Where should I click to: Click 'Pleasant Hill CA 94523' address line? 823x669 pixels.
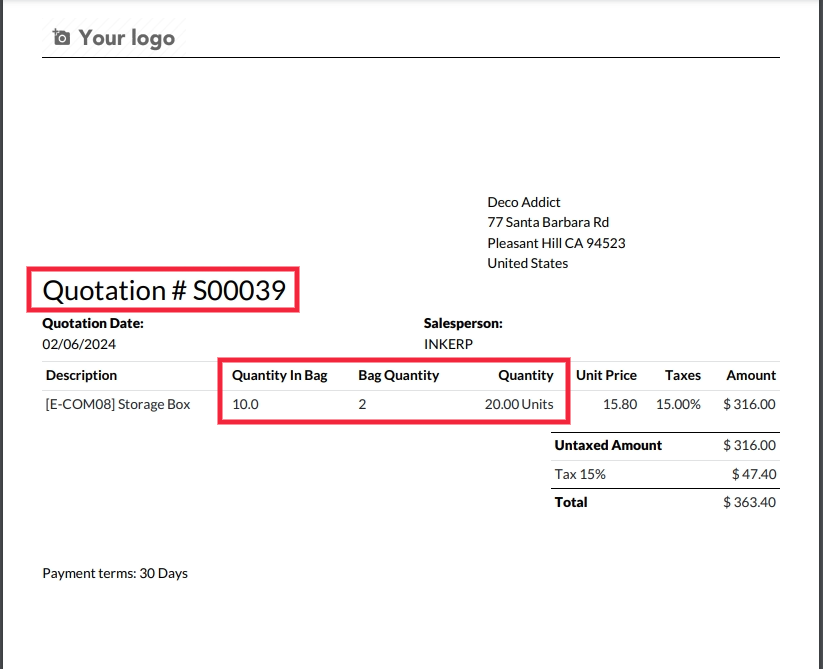(x=556, y=243)
